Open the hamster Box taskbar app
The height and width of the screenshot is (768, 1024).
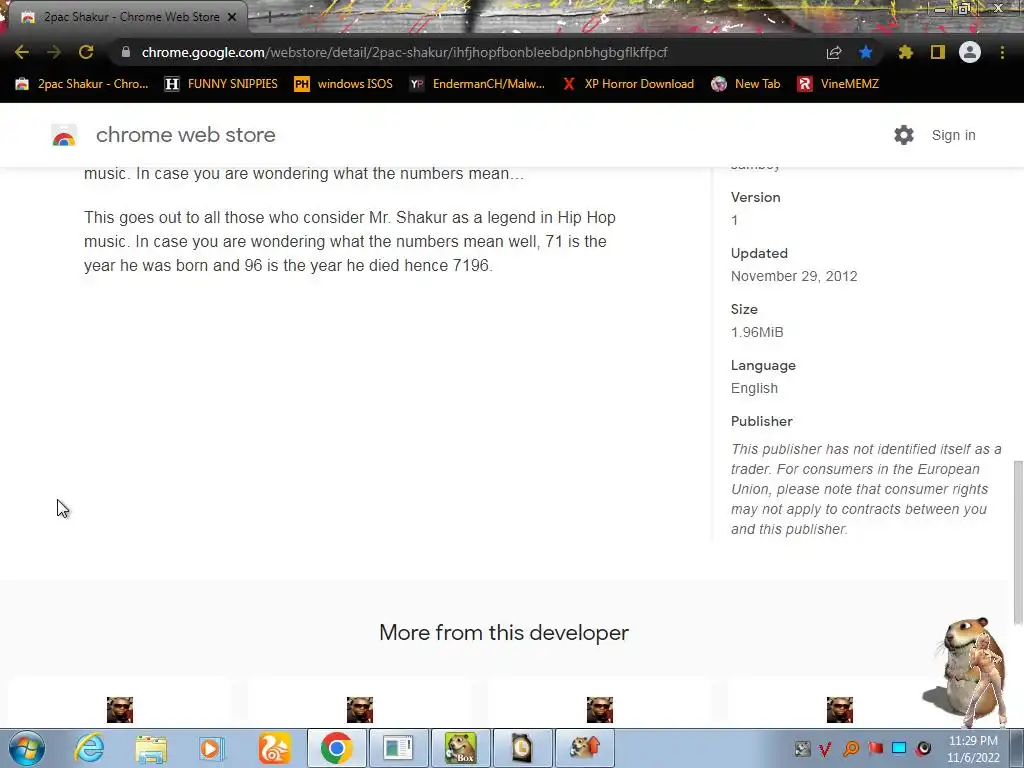pyautogui.click(x=460, y=748)
